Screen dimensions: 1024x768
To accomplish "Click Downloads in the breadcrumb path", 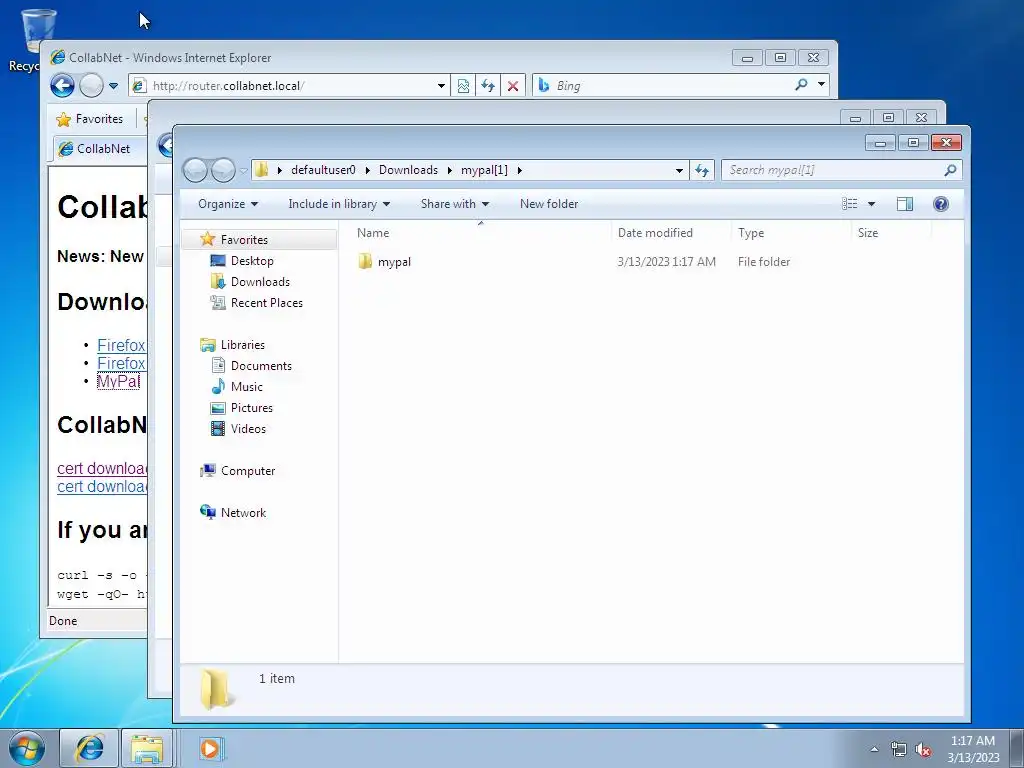I will (408, 170).
